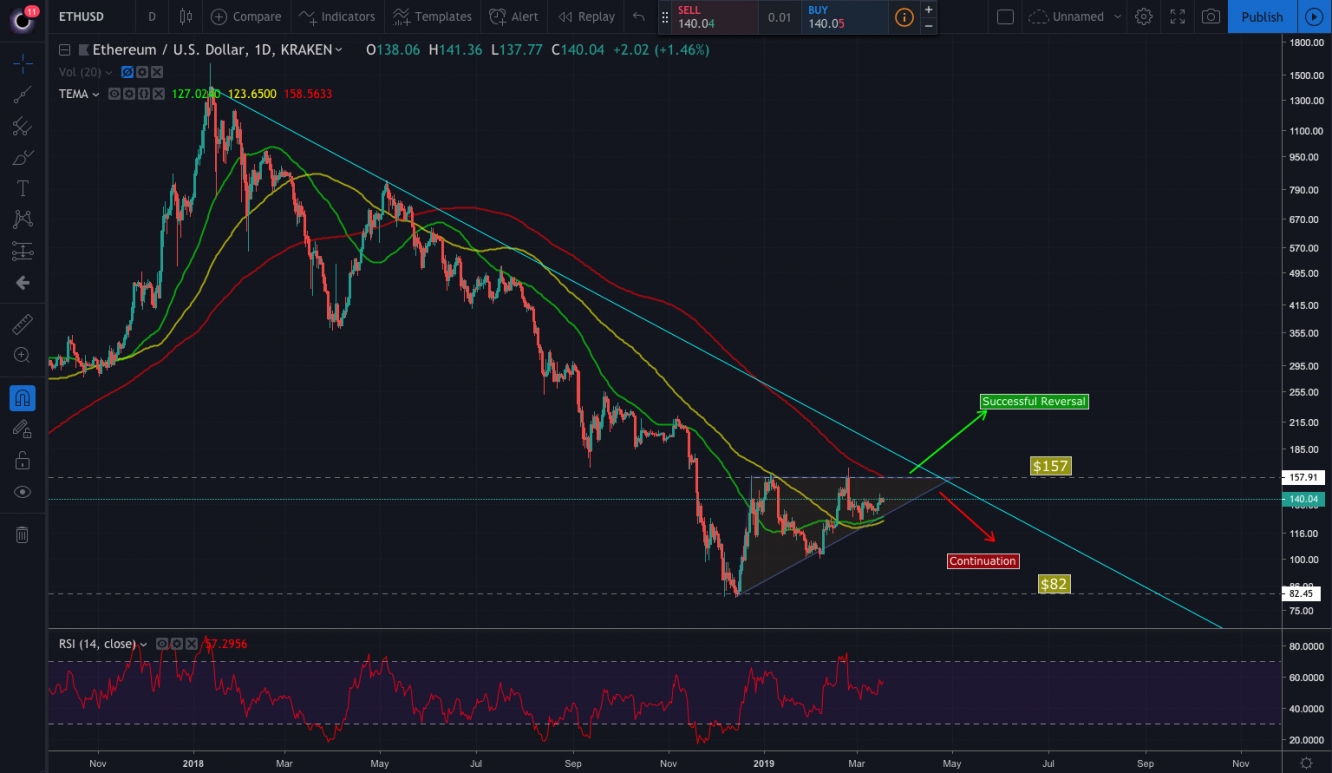1332x773 pixels.
Task: Click the red Continuation label
Action: (x=983, y=561)
